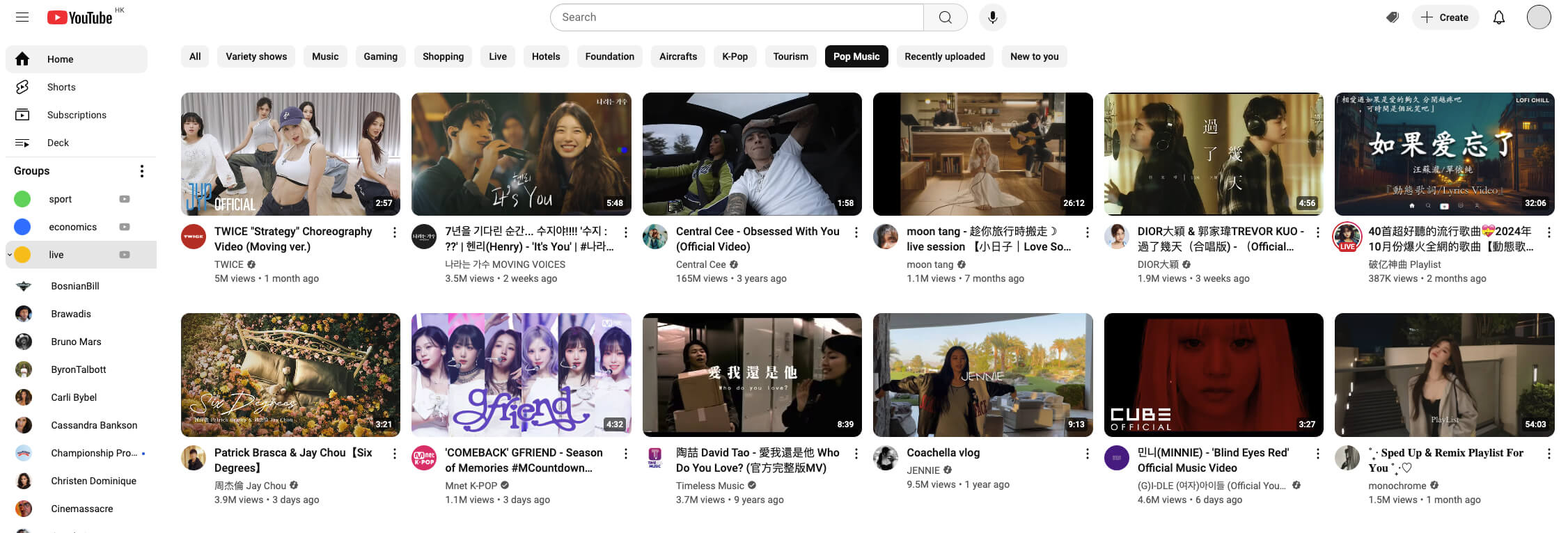The image size is (1568, 533).
Task: Collapse the live group chevron
Action: (10, 255)
